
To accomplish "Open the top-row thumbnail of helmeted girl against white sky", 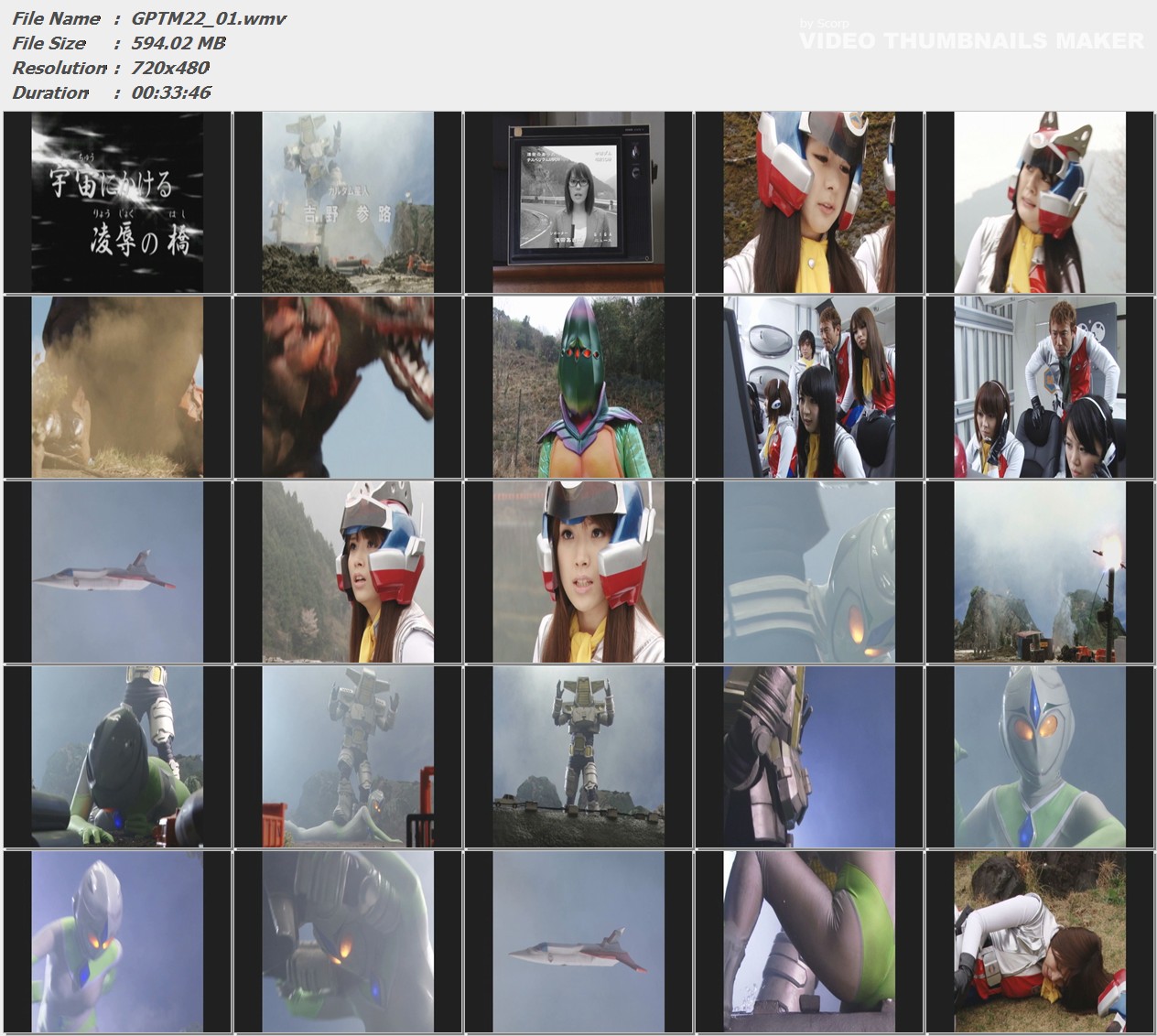I will pos(1040,202).
